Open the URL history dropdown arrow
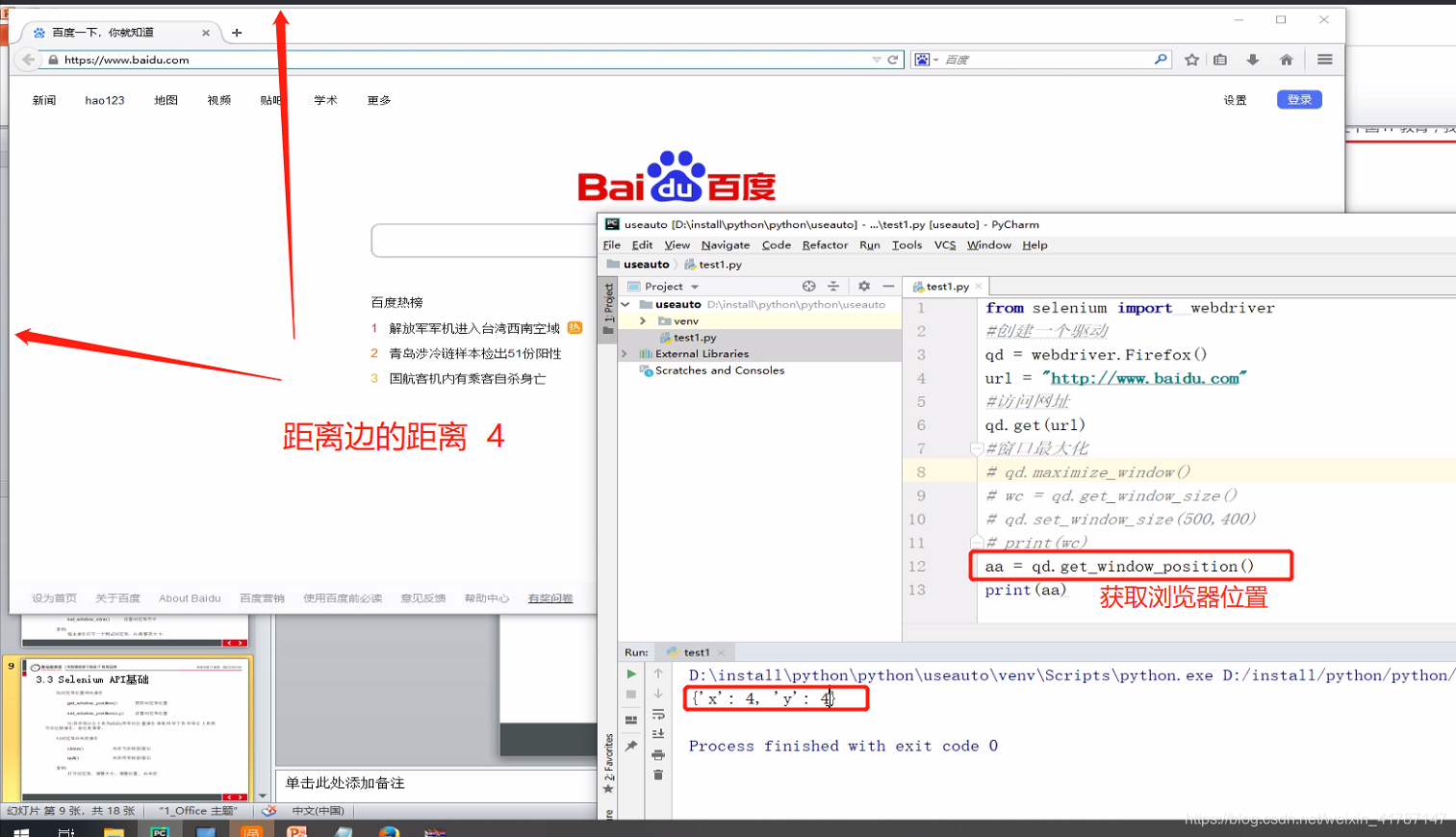The width and height of the screenshot is (1456, 837). point(877,60)
